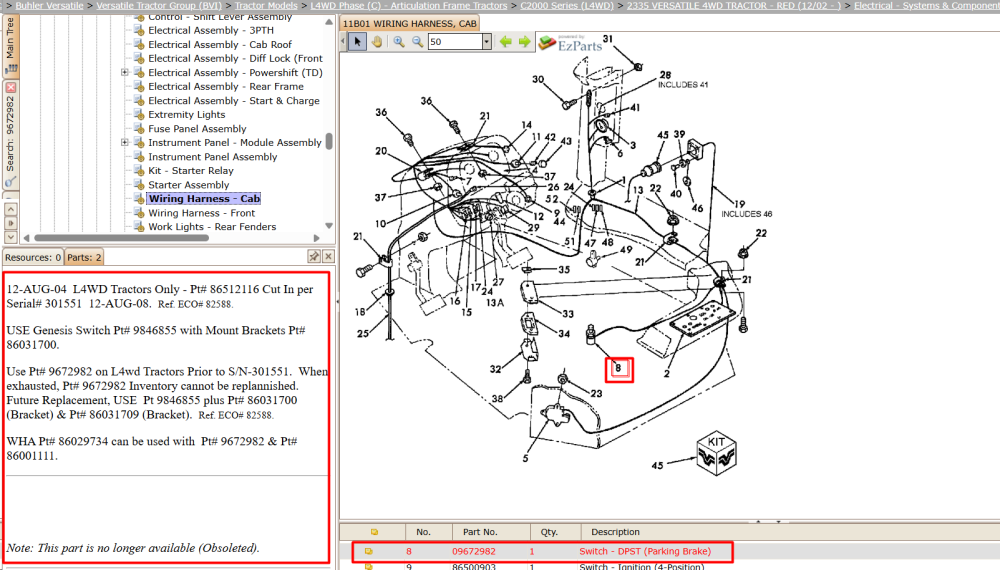1000x570 pixels.
Task: Select Electrical Assembly - Diff Lock item
Action: click(x=235, y=58)
